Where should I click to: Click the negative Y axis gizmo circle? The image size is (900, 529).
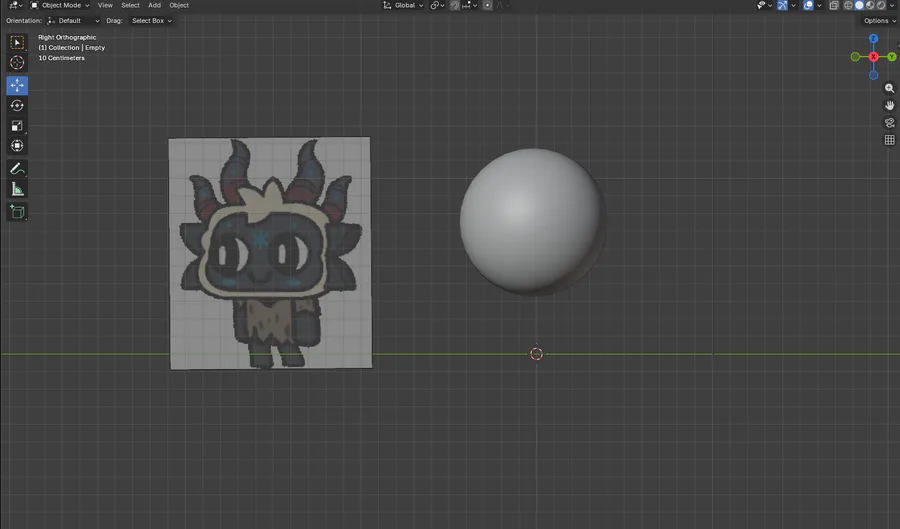pyautogui.click(x=855, y=57)
